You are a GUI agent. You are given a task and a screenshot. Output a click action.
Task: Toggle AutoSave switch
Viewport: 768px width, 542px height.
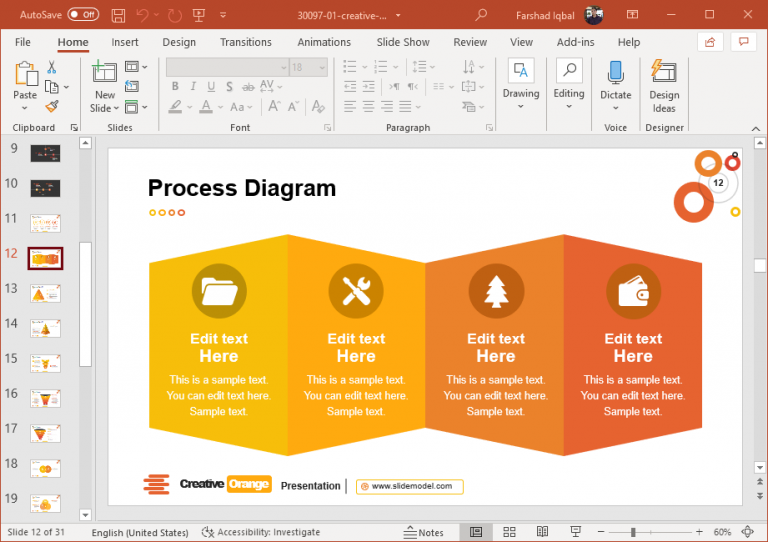(83, 15)
